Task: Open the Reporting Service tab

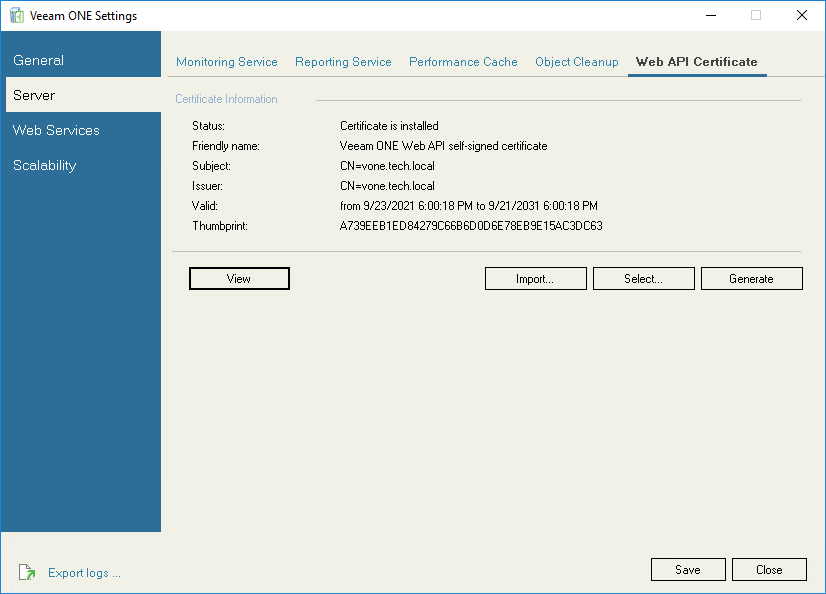Action: [x=343, y=61]
